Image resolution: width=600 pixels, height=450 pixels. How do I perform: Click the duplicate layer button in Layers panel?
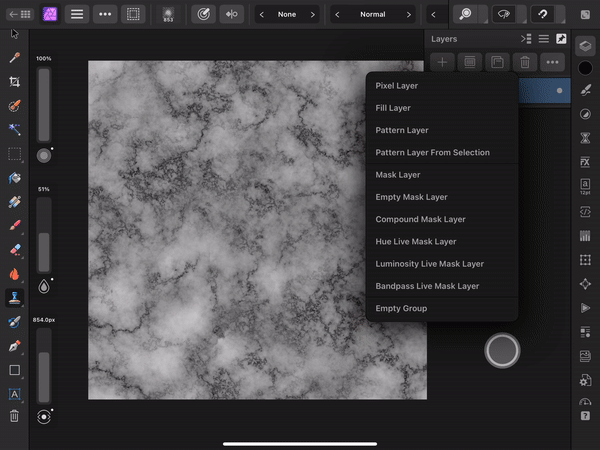click(x=497, y=62)
